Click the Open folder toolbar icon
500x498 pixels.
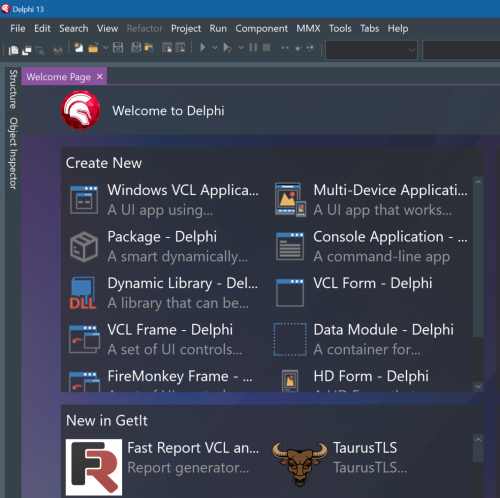tap(93, 48)
